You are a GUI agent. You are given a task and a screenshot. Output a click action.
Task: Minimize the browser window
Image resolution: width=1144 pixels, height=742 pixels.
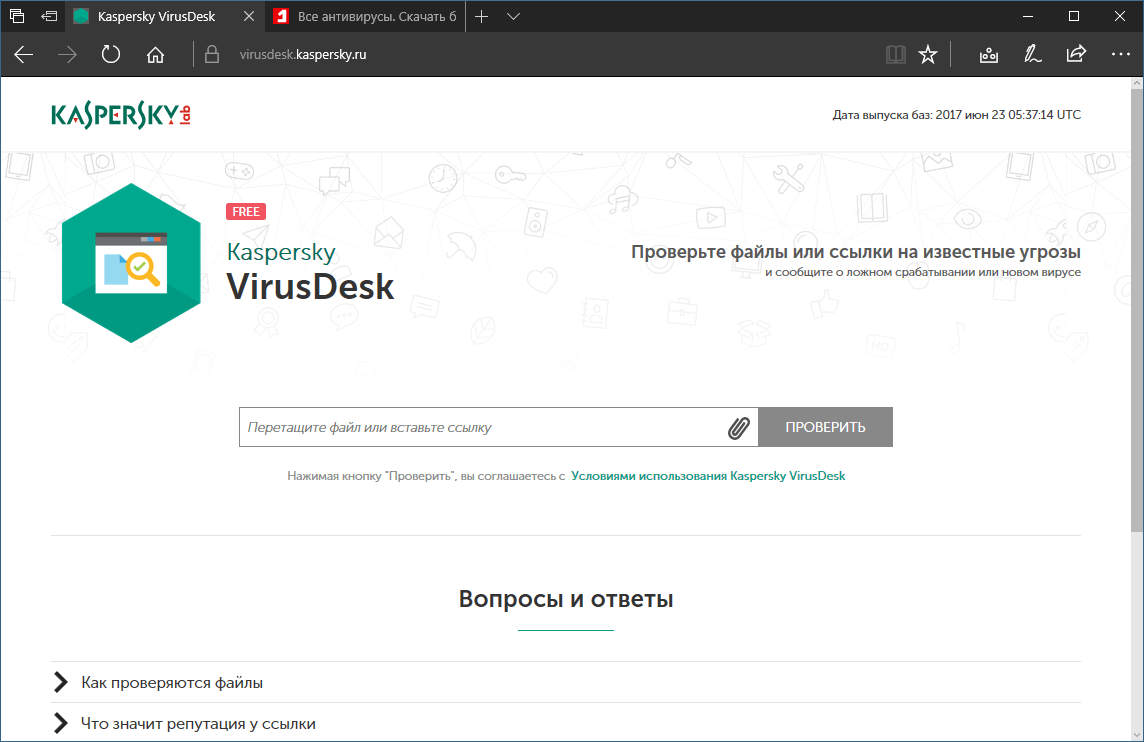1028,16
